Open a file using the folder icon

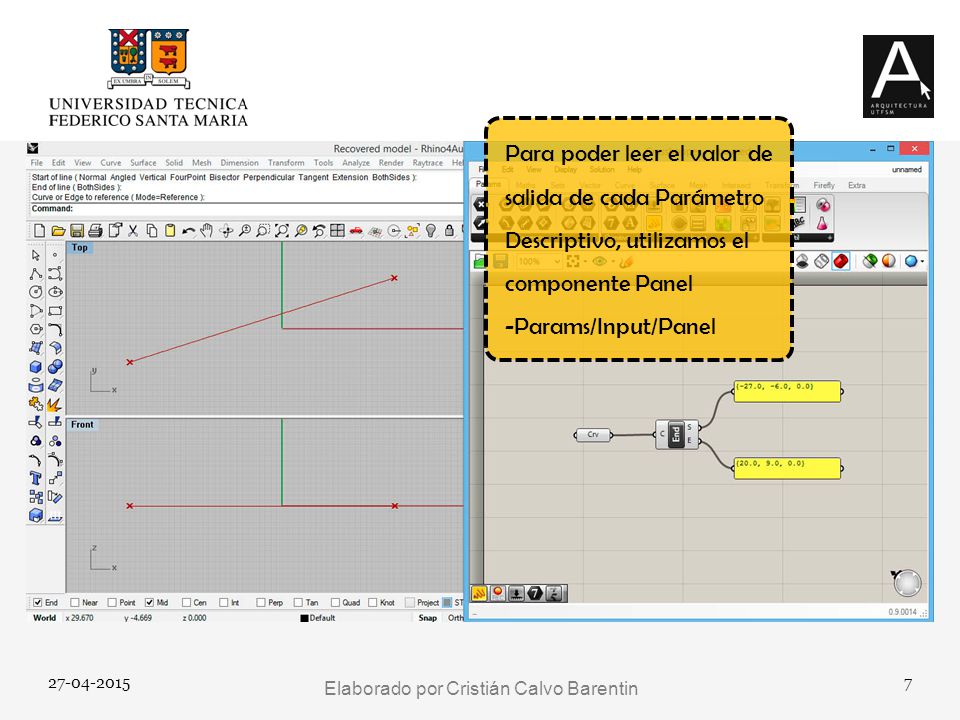coord(58,231)
